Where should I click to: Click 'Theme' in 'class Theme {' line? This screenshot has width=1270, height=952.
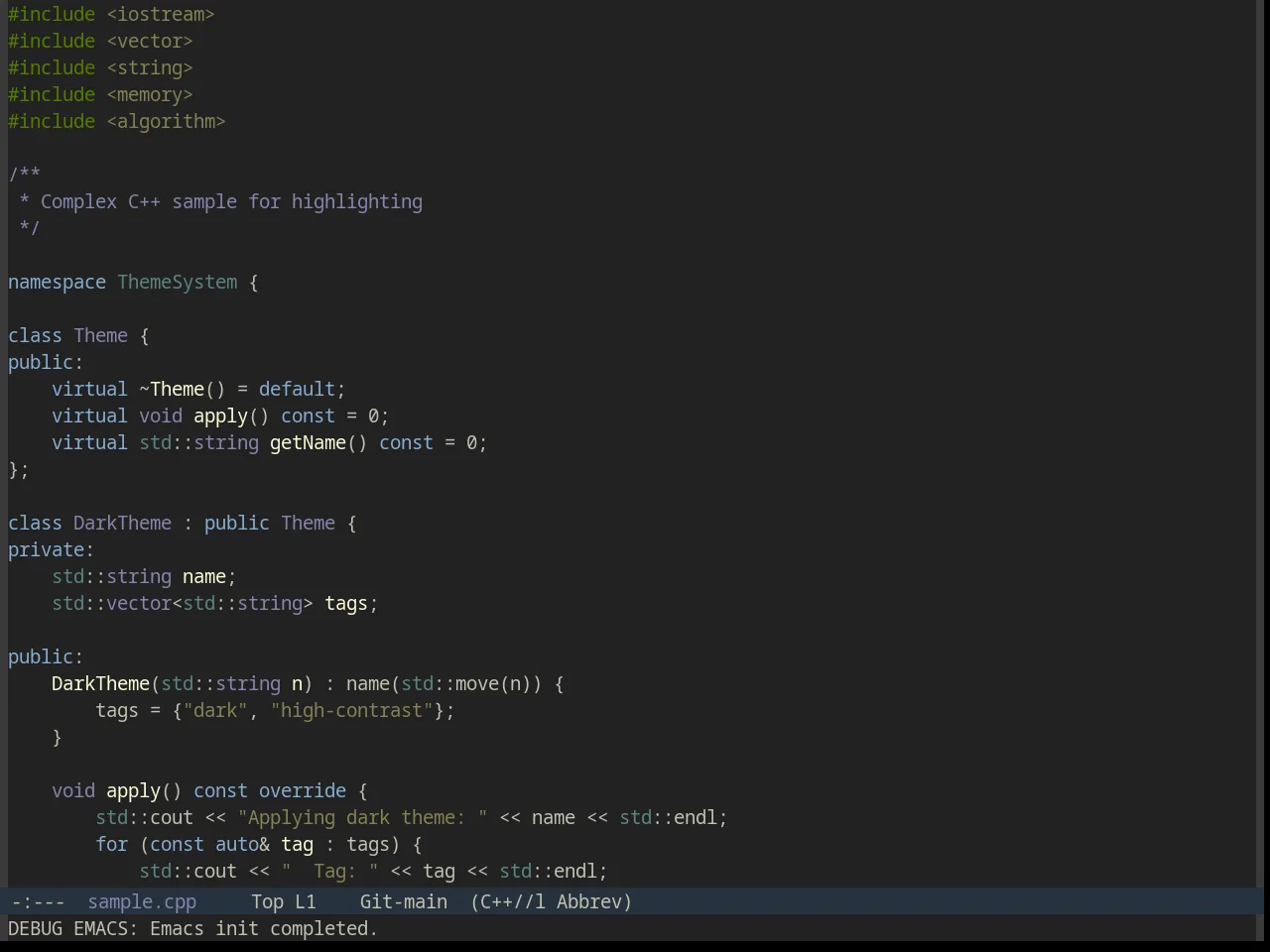[100, 335]
